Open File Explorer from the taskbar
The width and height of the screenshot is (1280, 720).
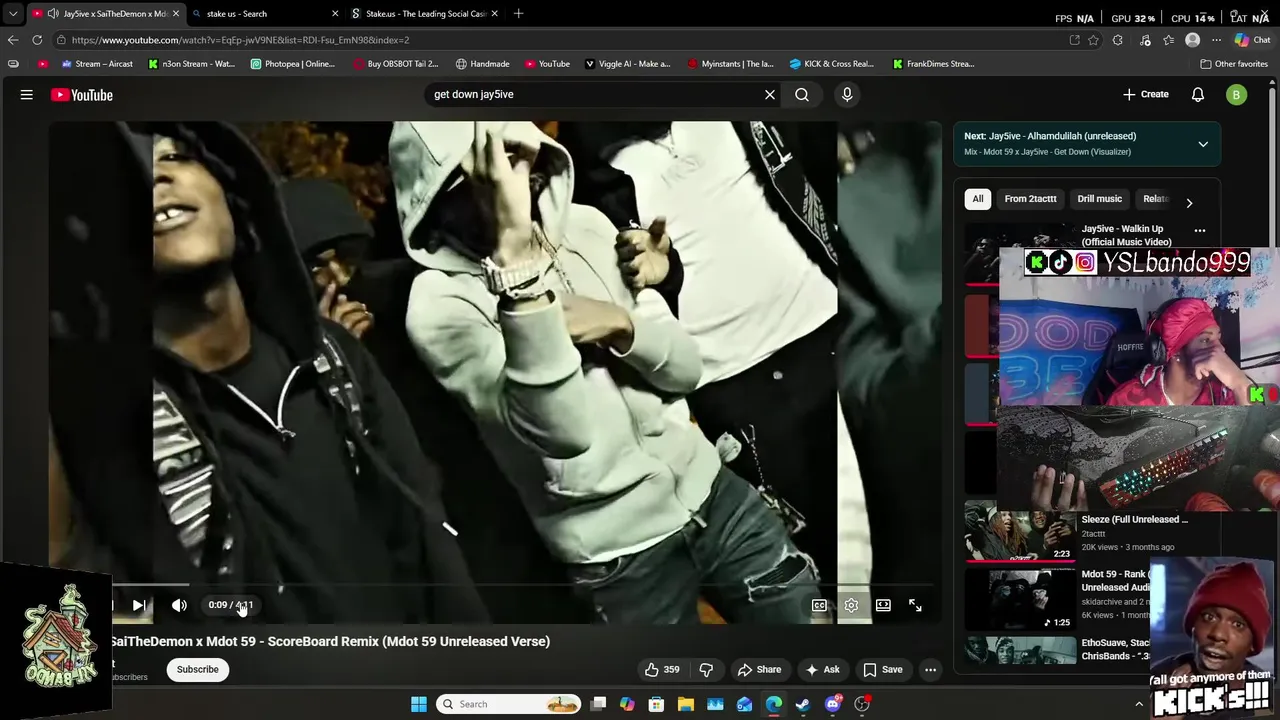point(686,704)
